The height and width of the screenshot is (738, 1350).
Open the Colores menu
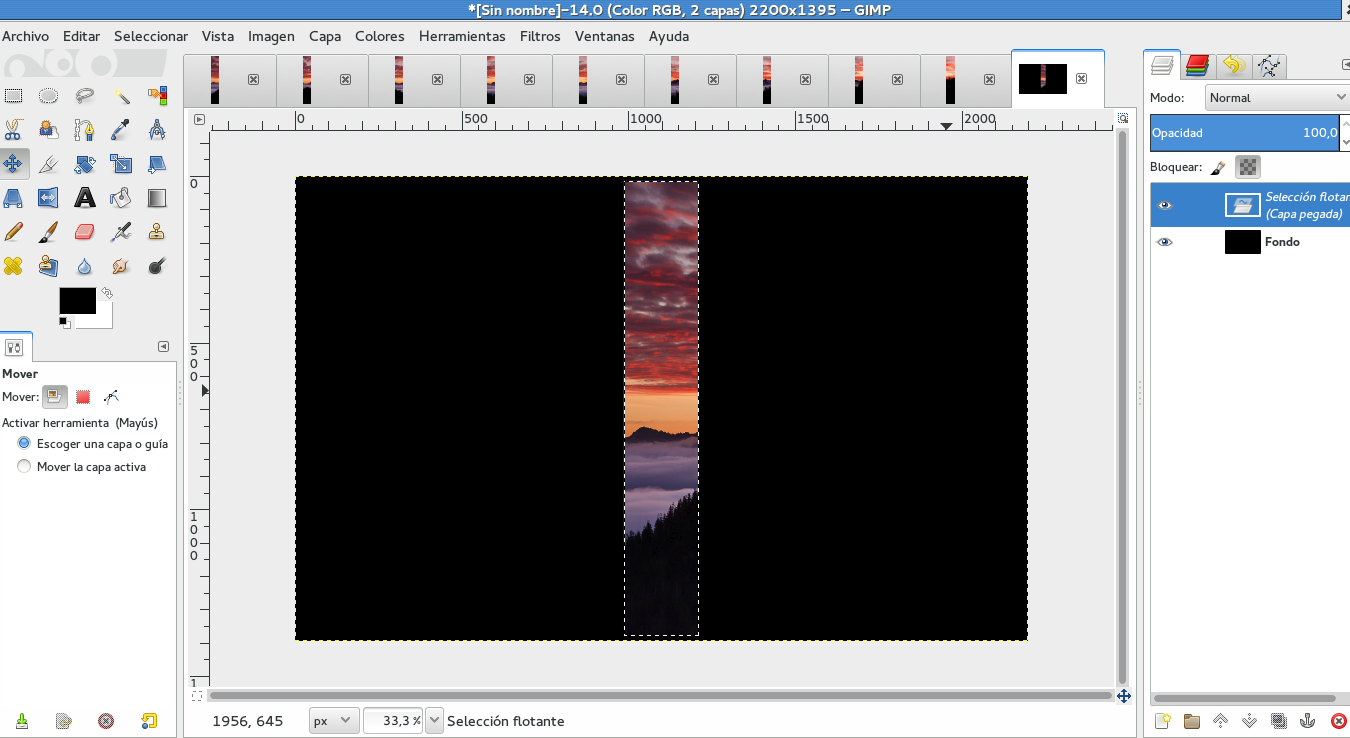380,36
